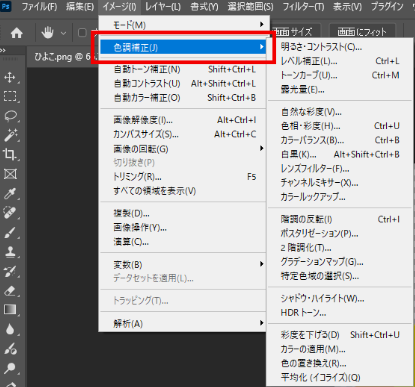Choose 演算(C)...
Screen dimensions: 415x387
(x=183, y=242)
